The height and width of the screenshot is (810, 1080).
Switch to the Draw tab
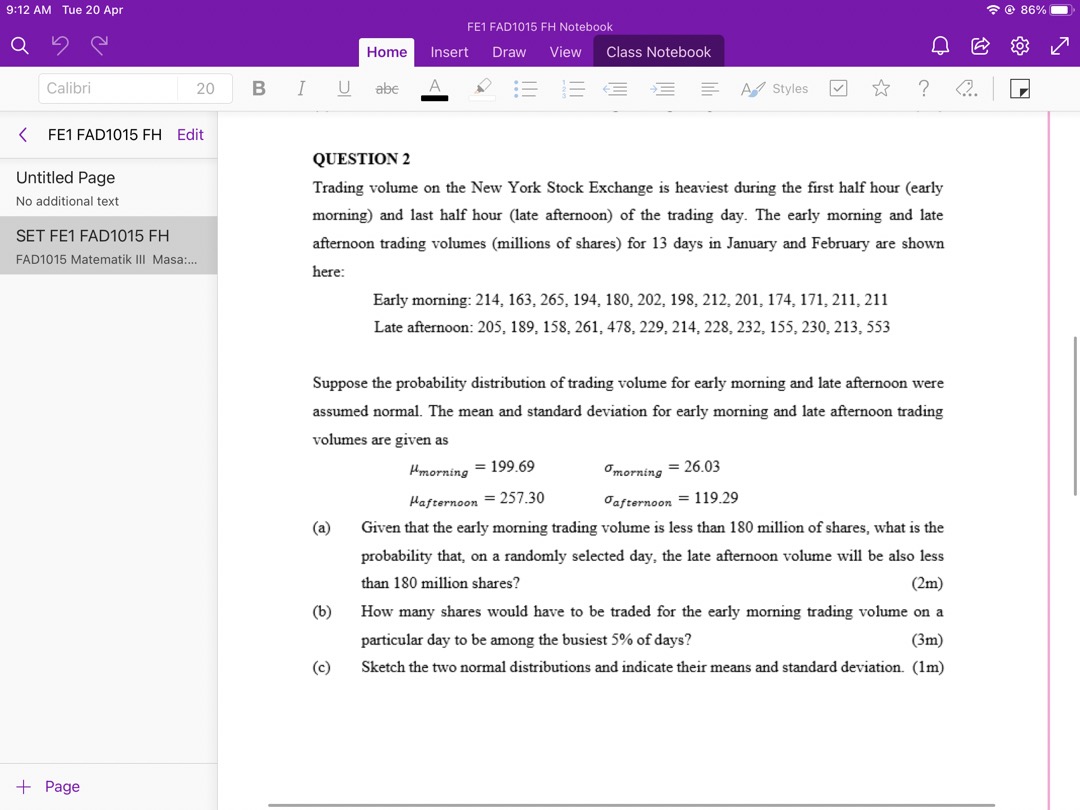(508, 52)
